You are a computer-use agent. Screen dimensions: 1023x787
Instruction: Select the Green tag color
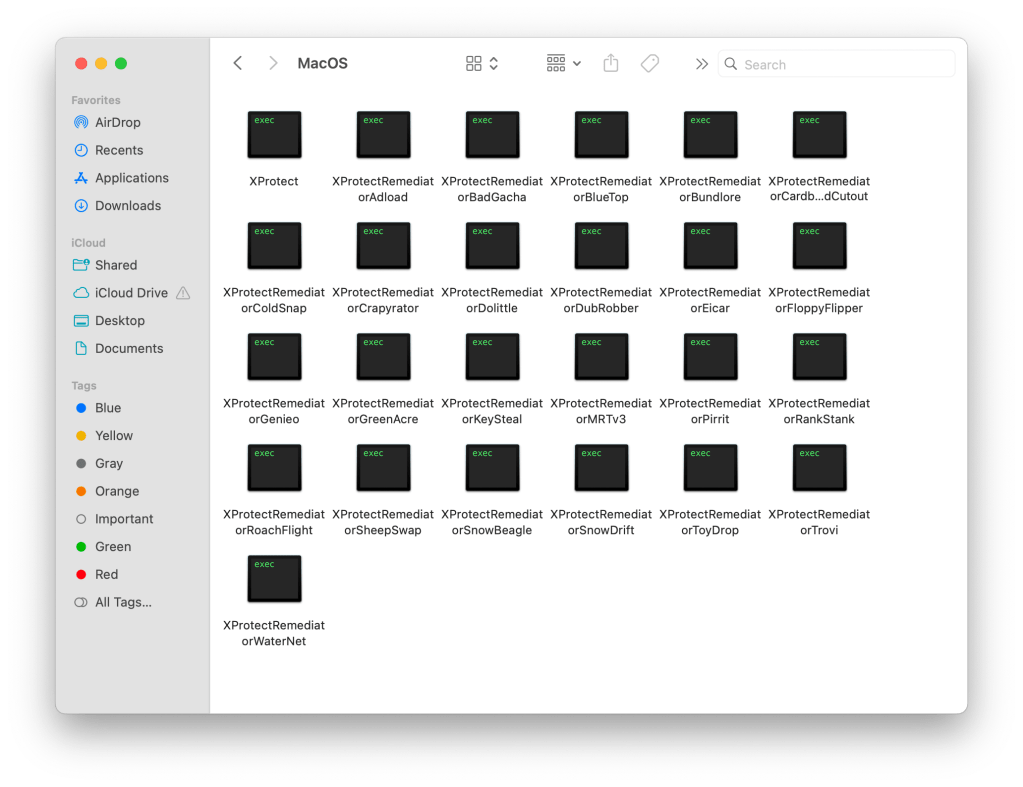113,546
